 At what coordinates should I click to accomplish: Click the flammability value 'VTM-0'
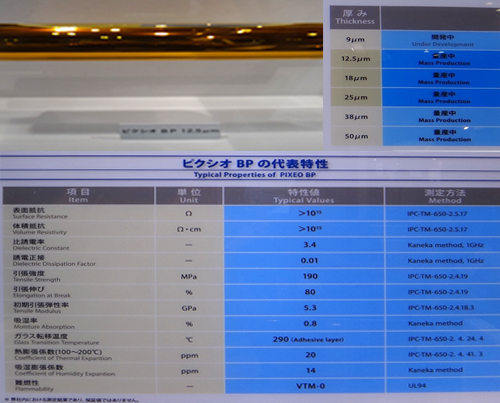[310, 386]
